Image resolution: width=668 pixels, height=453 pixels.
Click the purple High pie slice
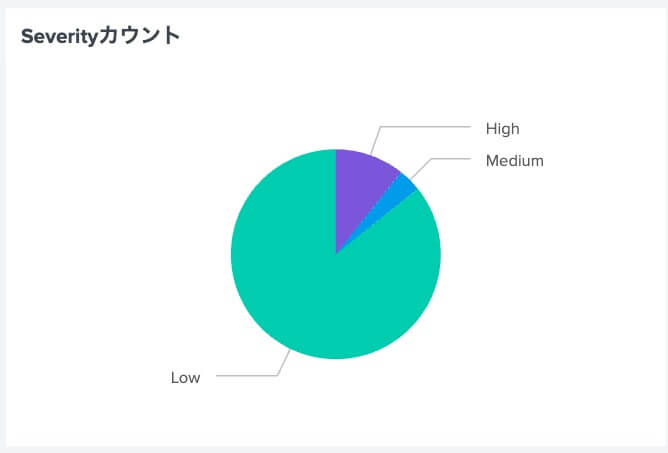pos(359,190)
